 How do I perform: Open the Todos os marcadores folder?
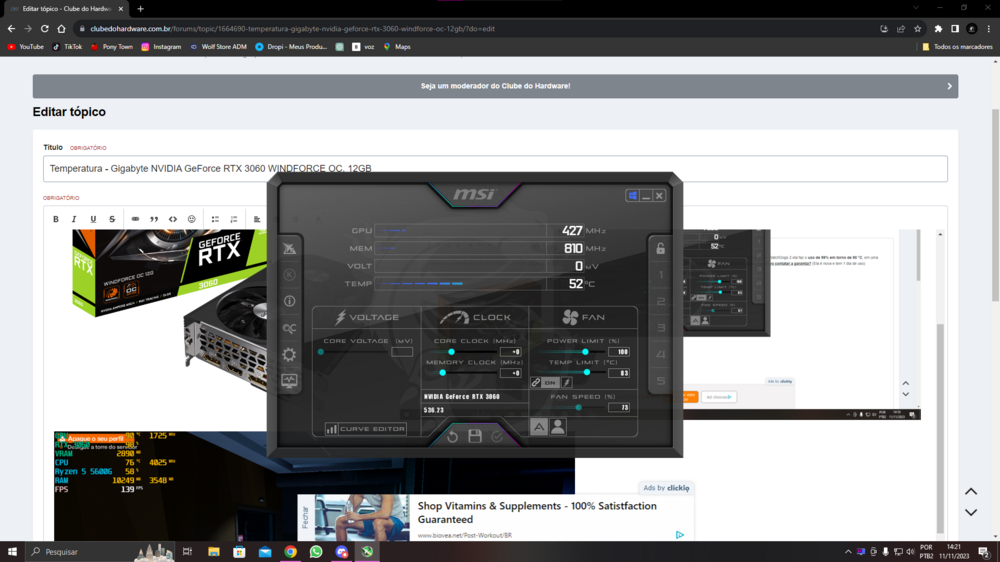(x=957, y=46)
